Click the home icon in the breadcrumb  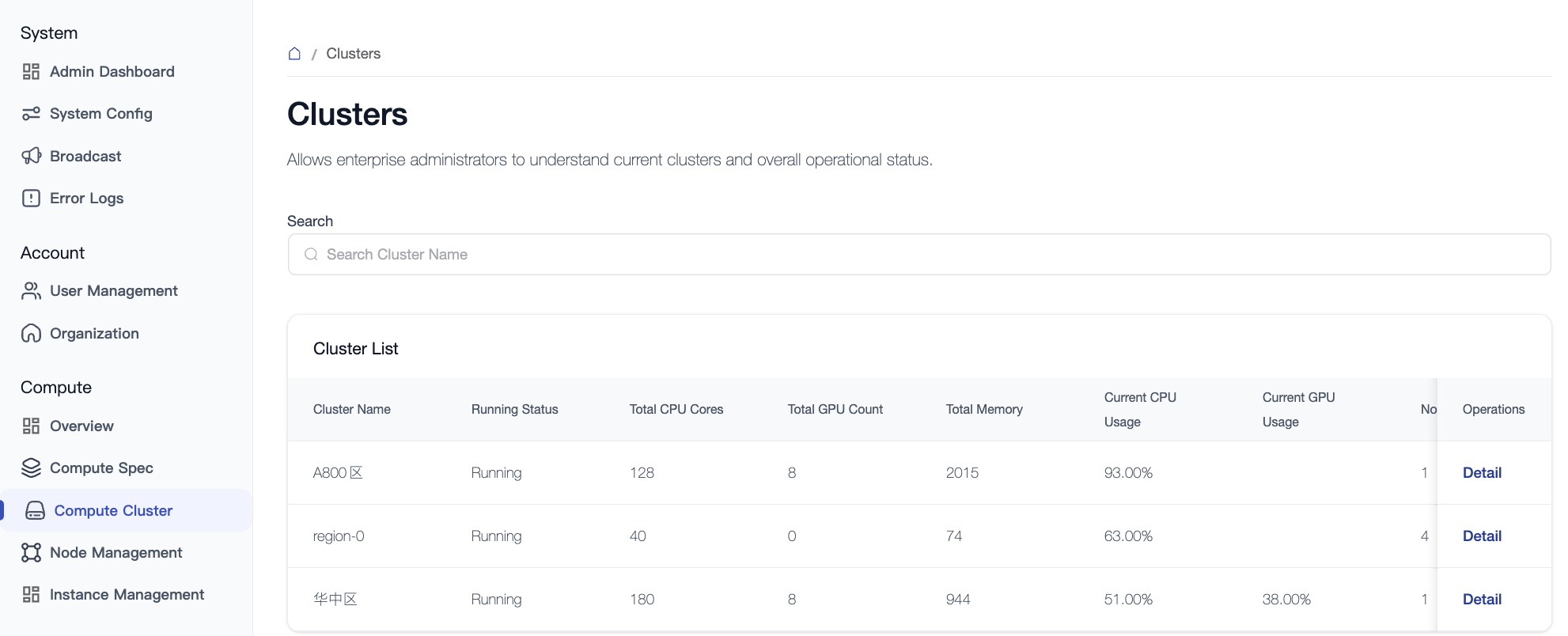pos(294,54)
